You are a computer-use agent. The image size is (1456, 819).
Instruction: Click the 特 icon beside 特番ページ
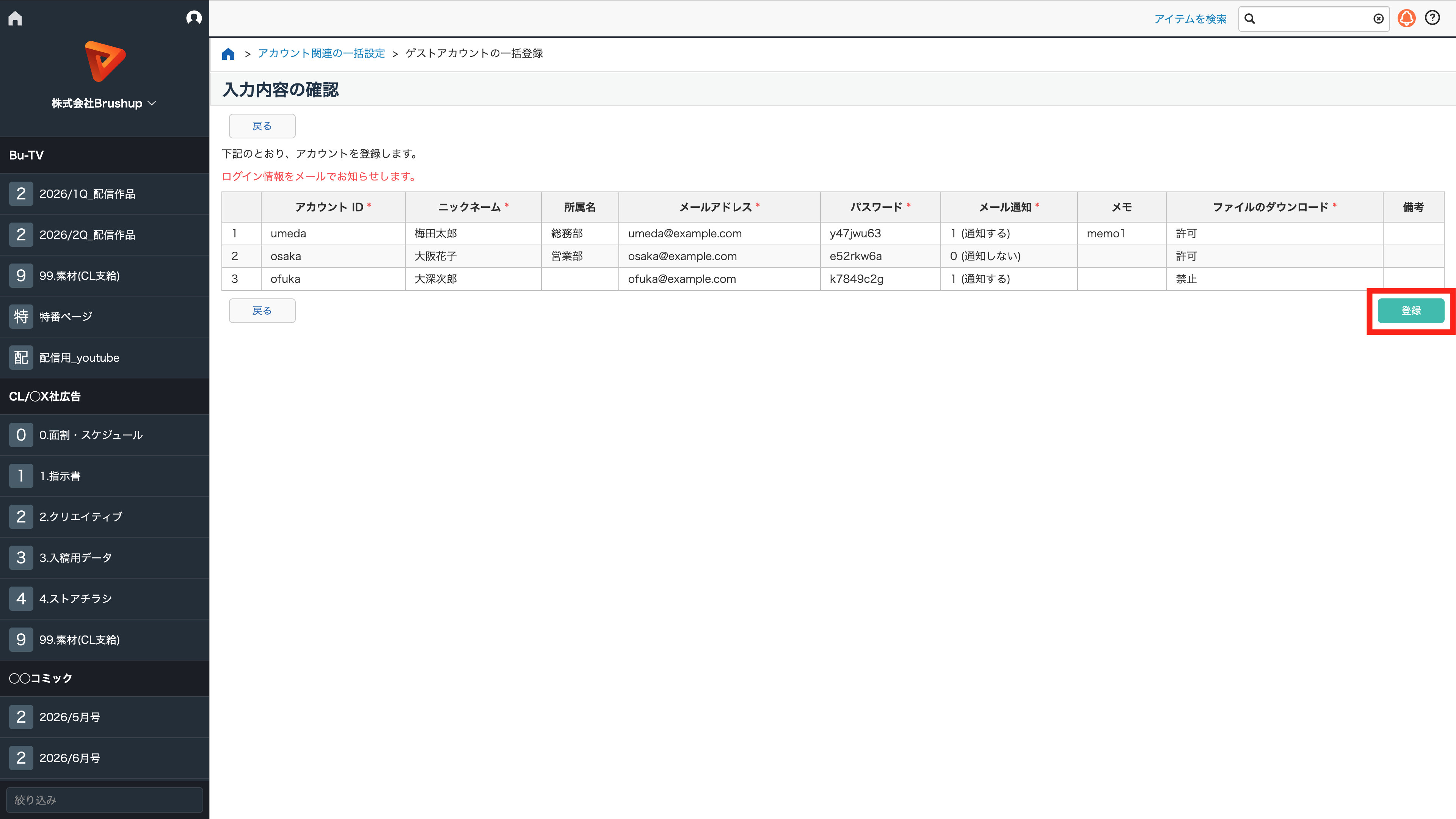pyautogui.click(x=21, y=317)
